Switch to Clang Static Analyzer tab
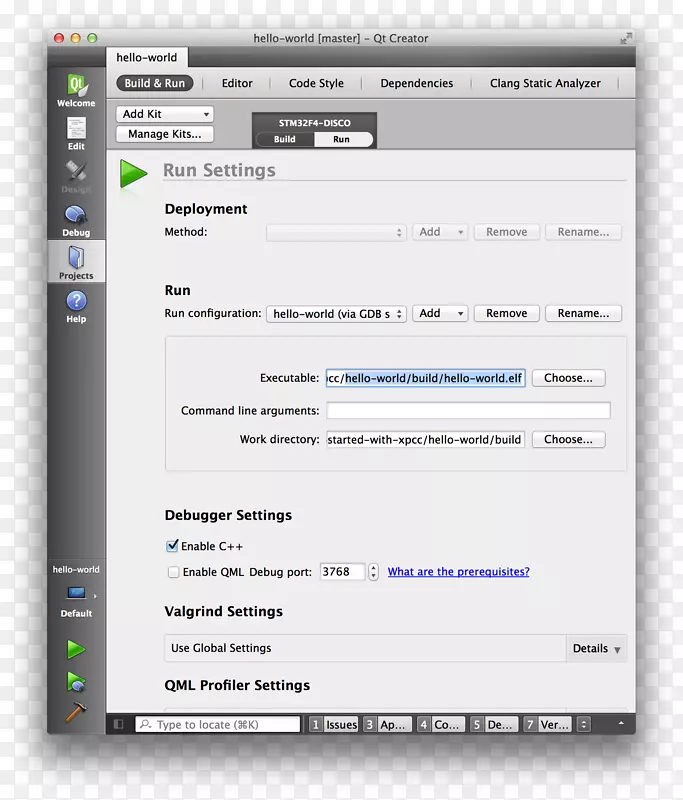 (x=545, y=84)
